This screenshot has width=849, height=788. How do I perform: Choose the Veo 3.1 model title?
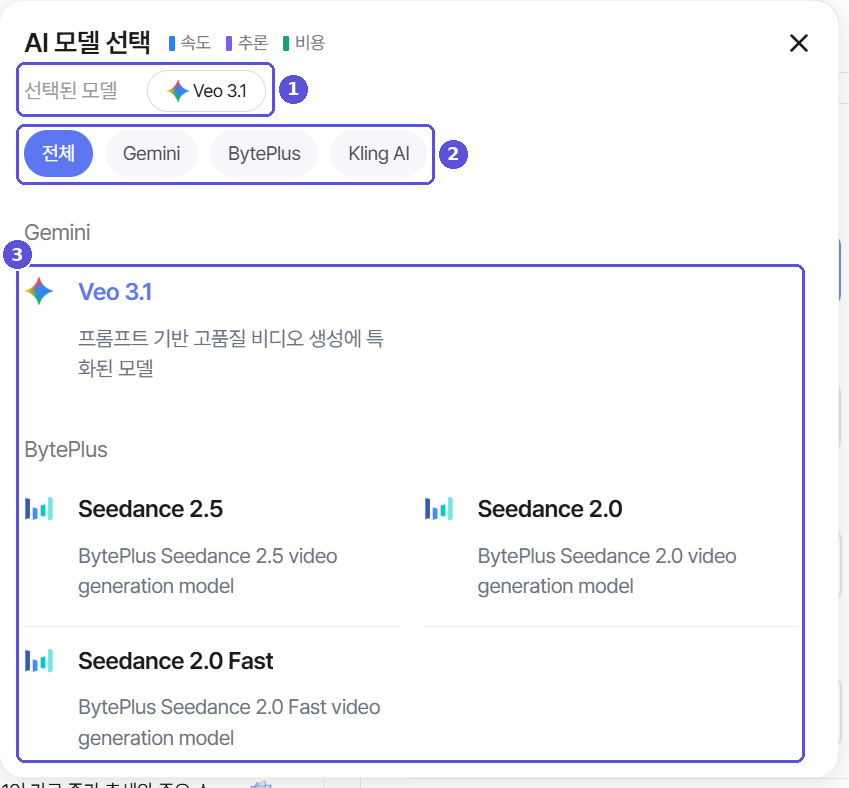115,292
